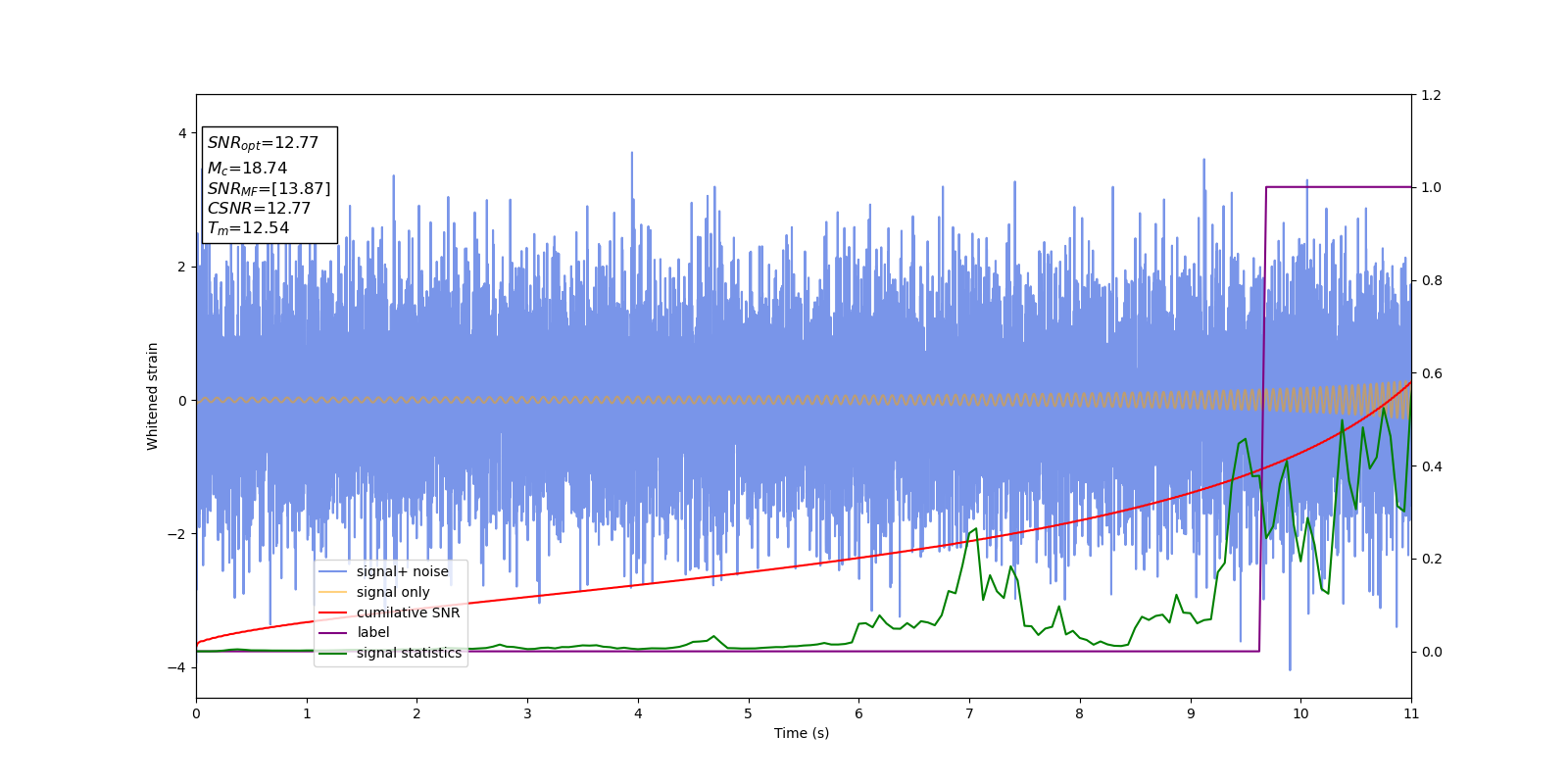Click the green line swatch in legend
1568x784 pixels.
pyautogui.click(x=334, y=653)
